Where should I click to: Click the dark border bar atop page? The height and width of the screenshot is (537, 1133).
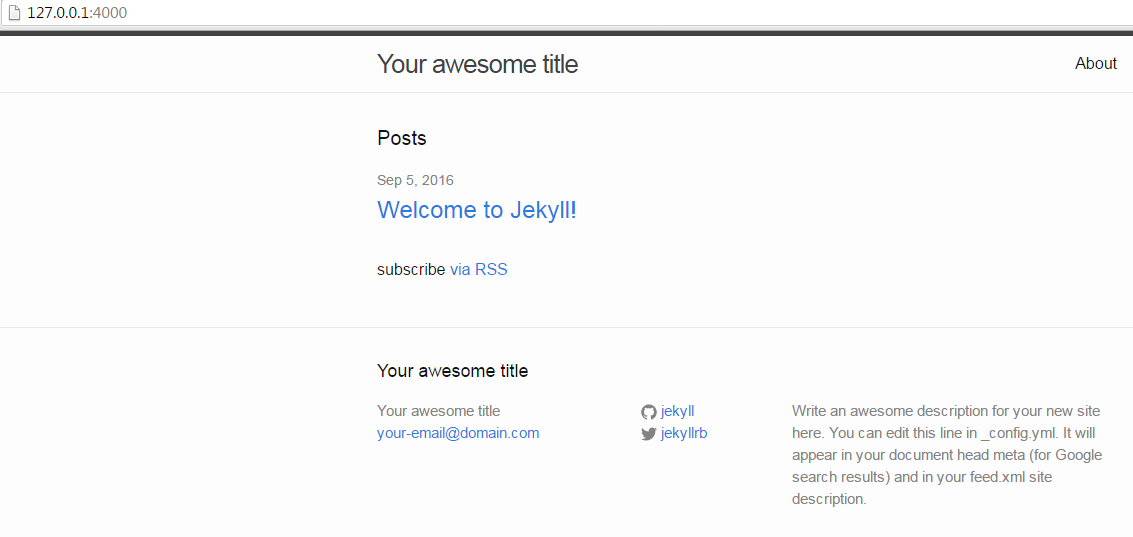point(566,33)
